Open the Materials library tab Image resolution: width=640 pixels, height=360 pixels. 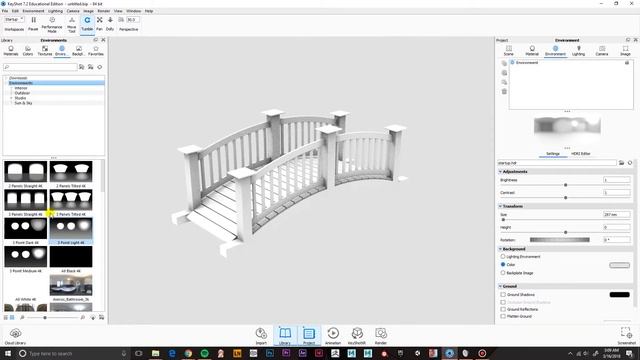[11, 51]
